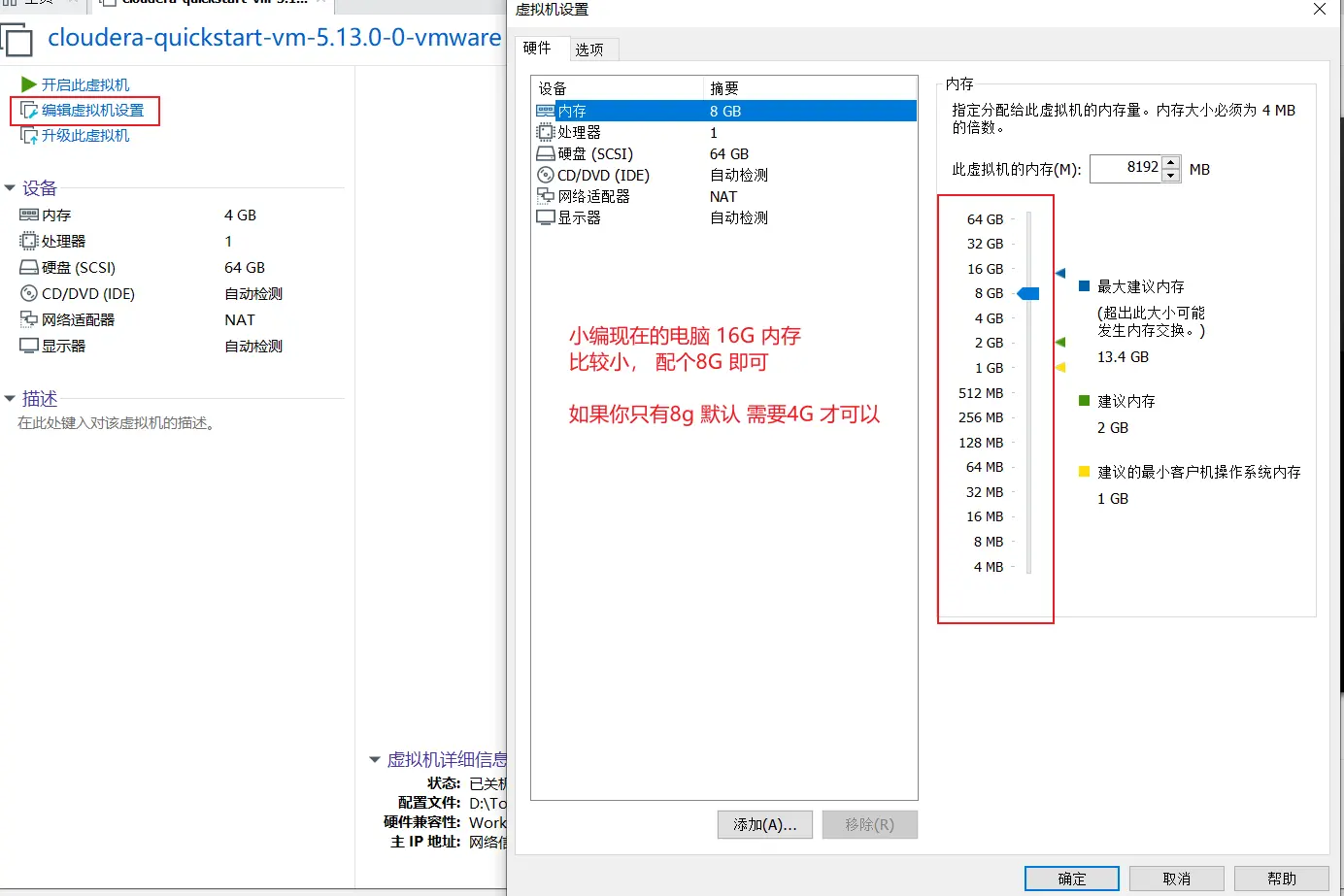Click NAT value in main window device list
This screenshot has width=1344, height=896.
point(239,319)
